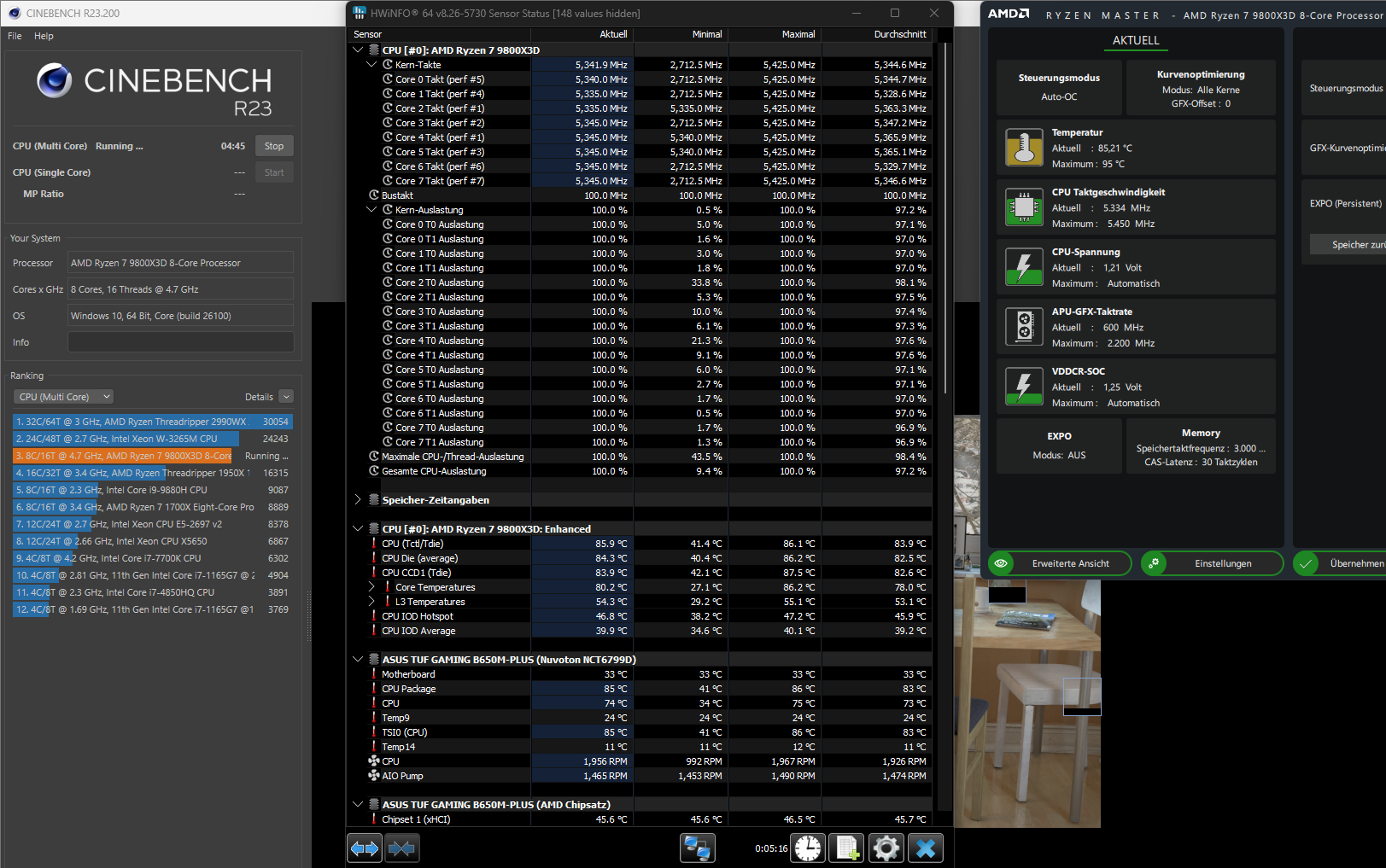Click the chip icon beside Speicher-Zeitangaben

(374, 500)
